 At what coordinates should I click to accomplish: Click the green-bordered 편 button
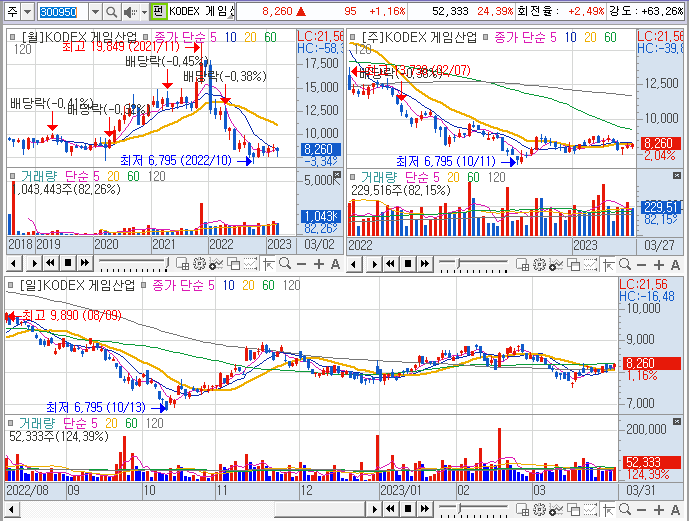(158, 11)
